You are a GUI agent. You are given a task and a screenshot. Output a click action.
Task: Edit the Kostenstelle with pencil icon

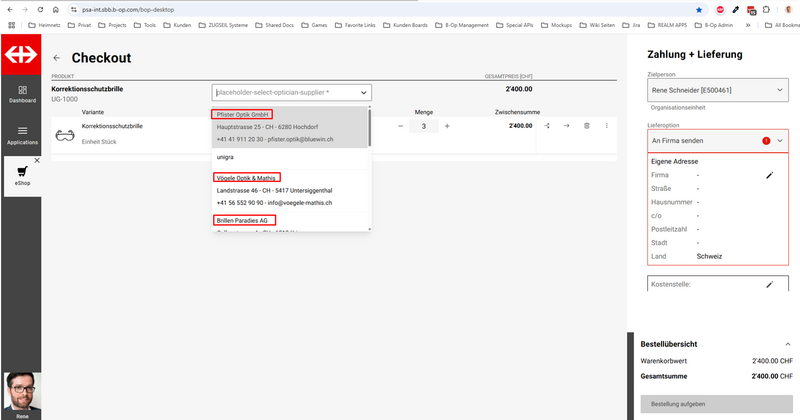pos(769,284)
